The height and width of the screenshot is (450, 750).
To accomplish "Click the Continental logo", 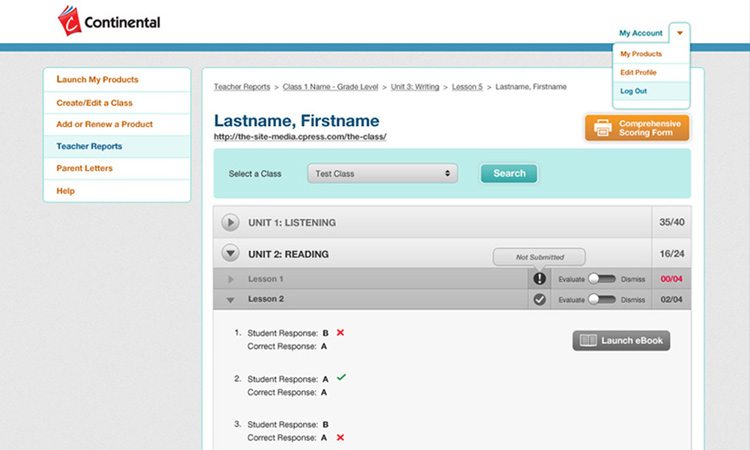I will pos(109,21).
